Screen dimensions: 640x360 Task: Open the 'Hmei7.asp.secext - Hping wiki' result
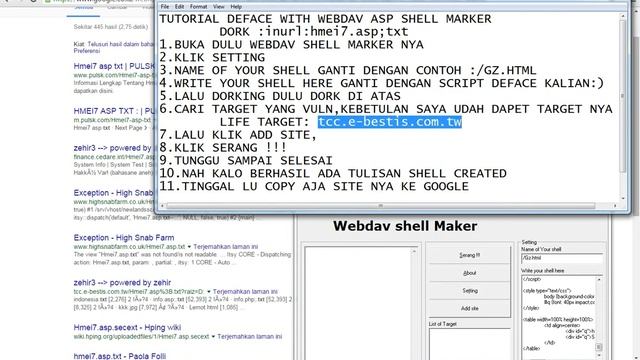127,327
